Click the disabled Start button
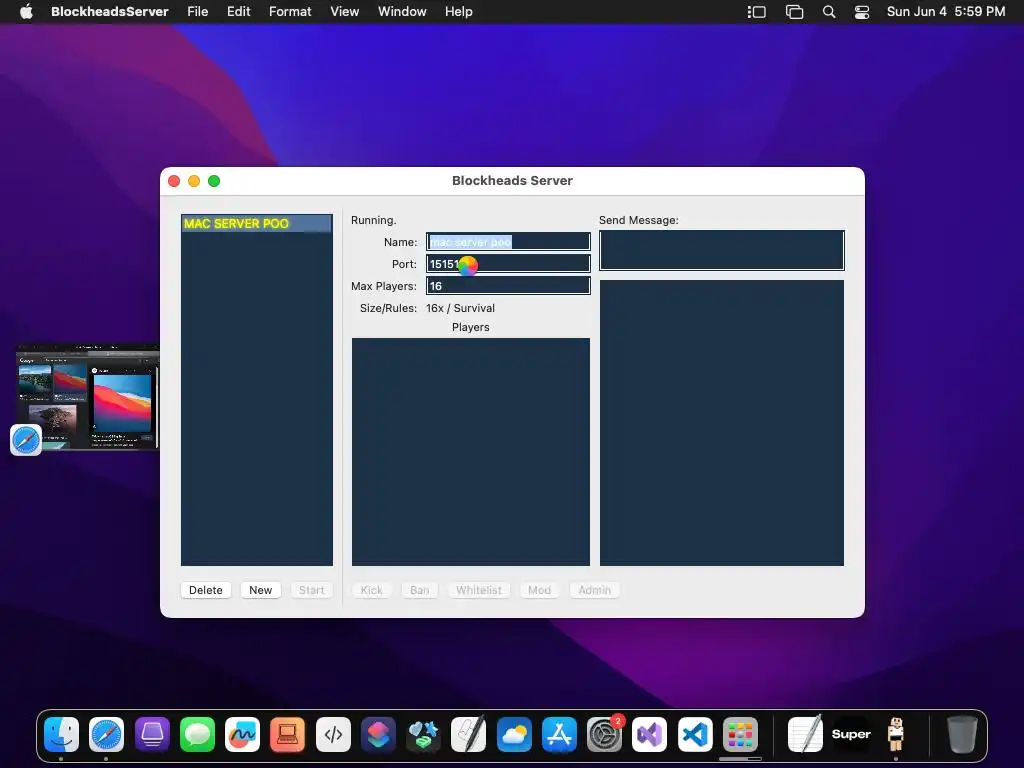Viewport: 1024px width, 768px height. 312,590
